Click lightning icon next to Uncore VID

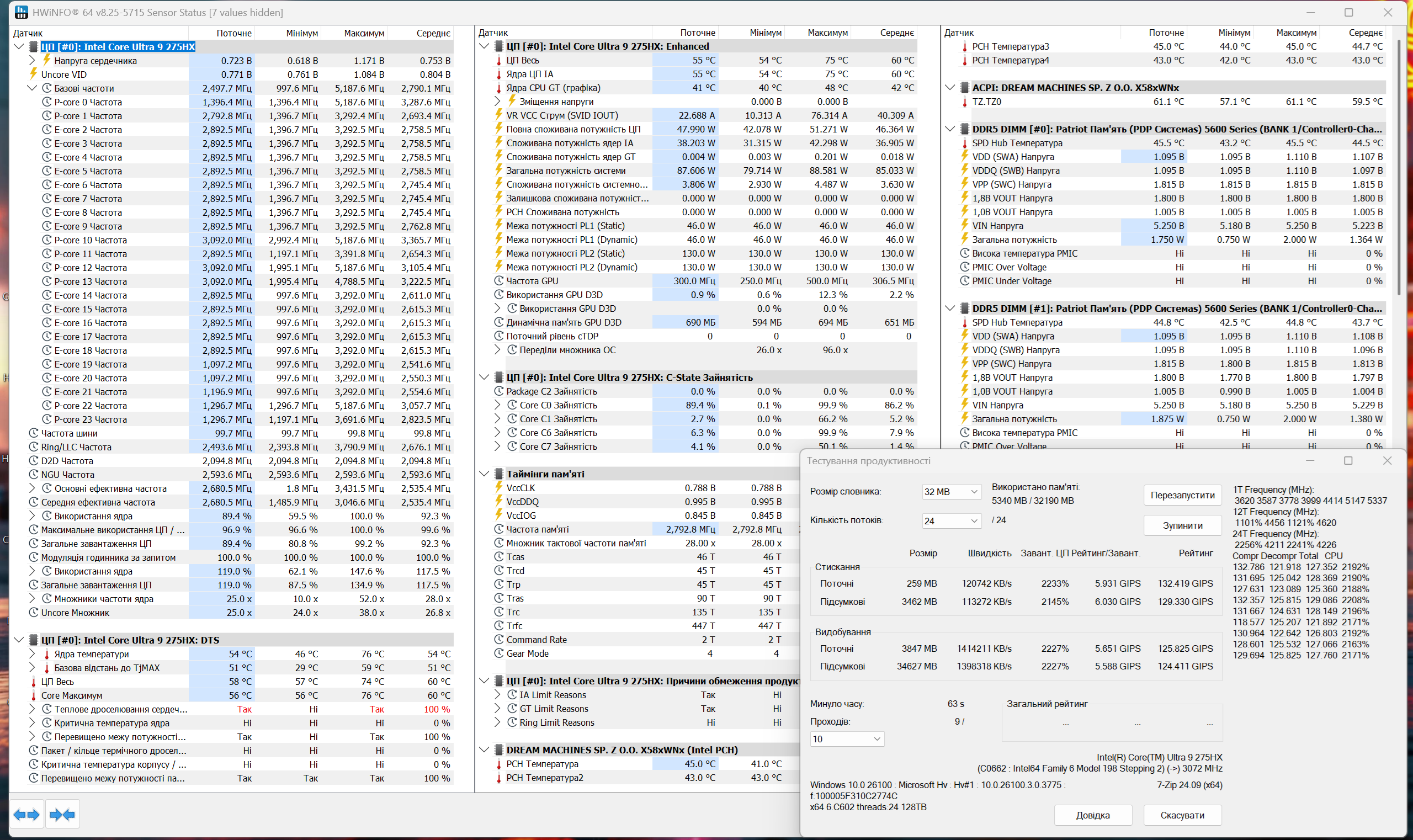tap(34, 74)
